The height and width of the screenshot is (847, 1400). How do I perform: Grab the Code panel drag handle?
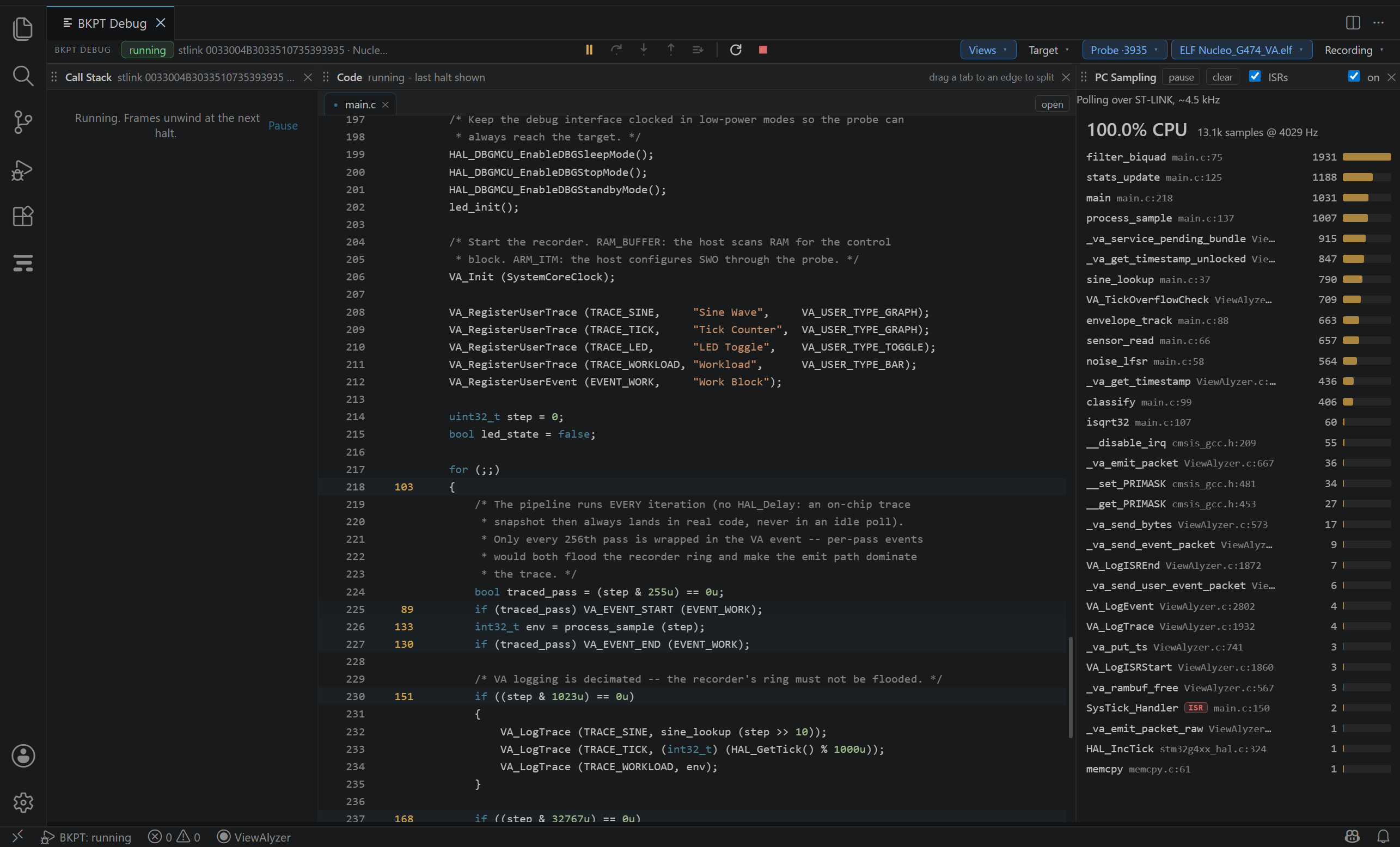click(x=326, y=77)
